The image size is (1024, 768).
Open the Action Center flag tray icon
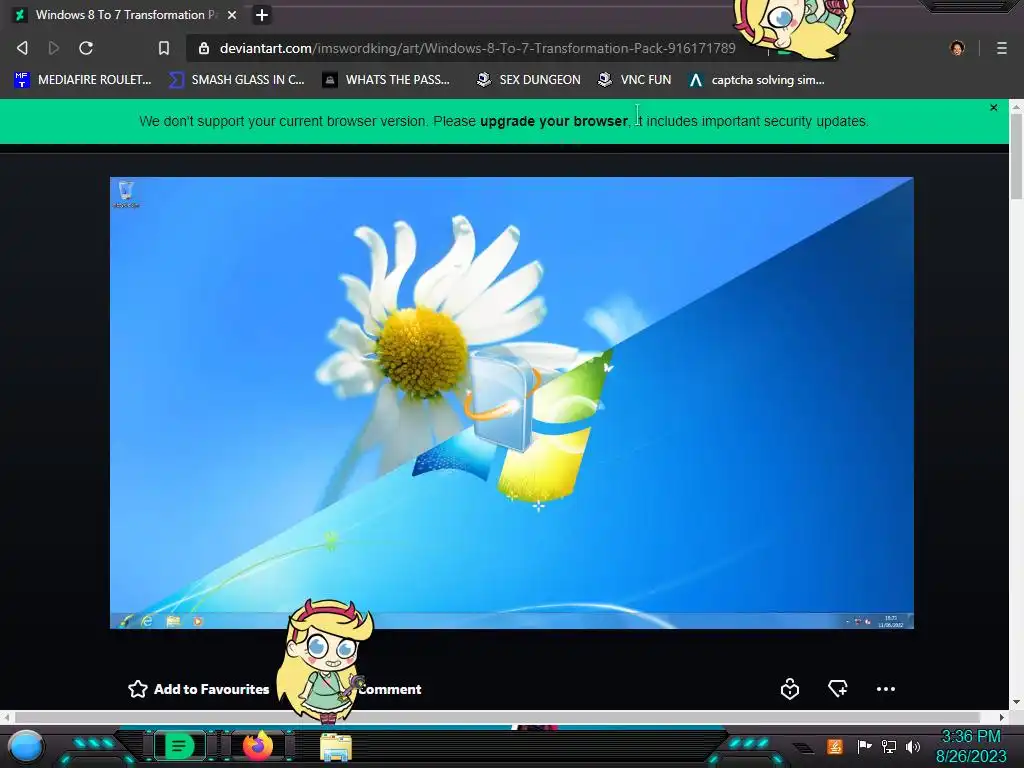[x=865, y=746]
